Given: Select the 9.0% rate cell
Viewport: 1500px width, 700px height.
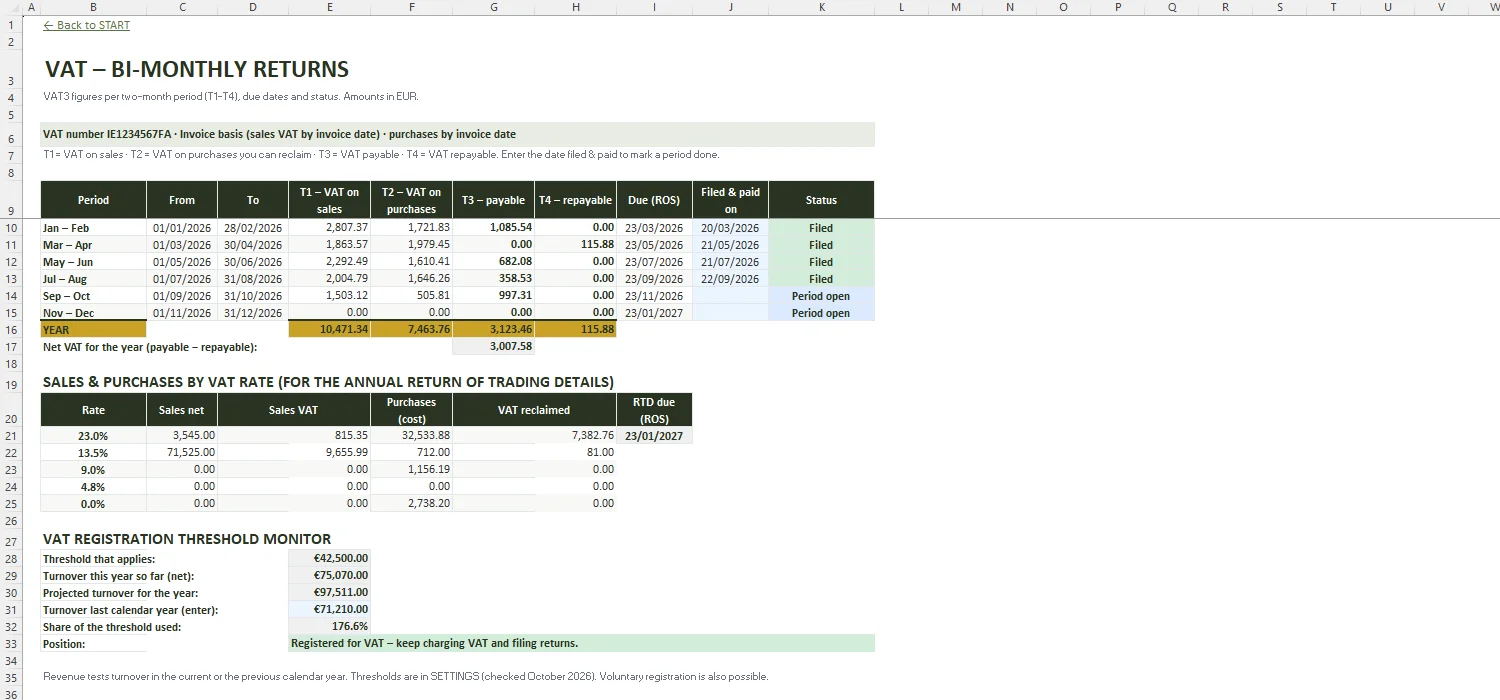Looking at the screenshot, I should [93, 470].
